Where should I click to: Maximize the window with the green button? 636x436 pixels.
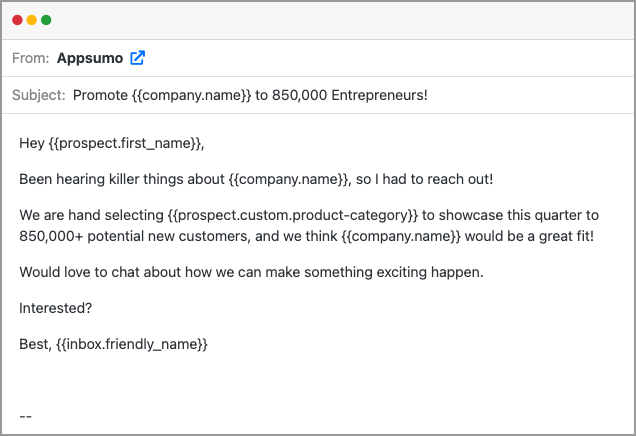(46, 20)
